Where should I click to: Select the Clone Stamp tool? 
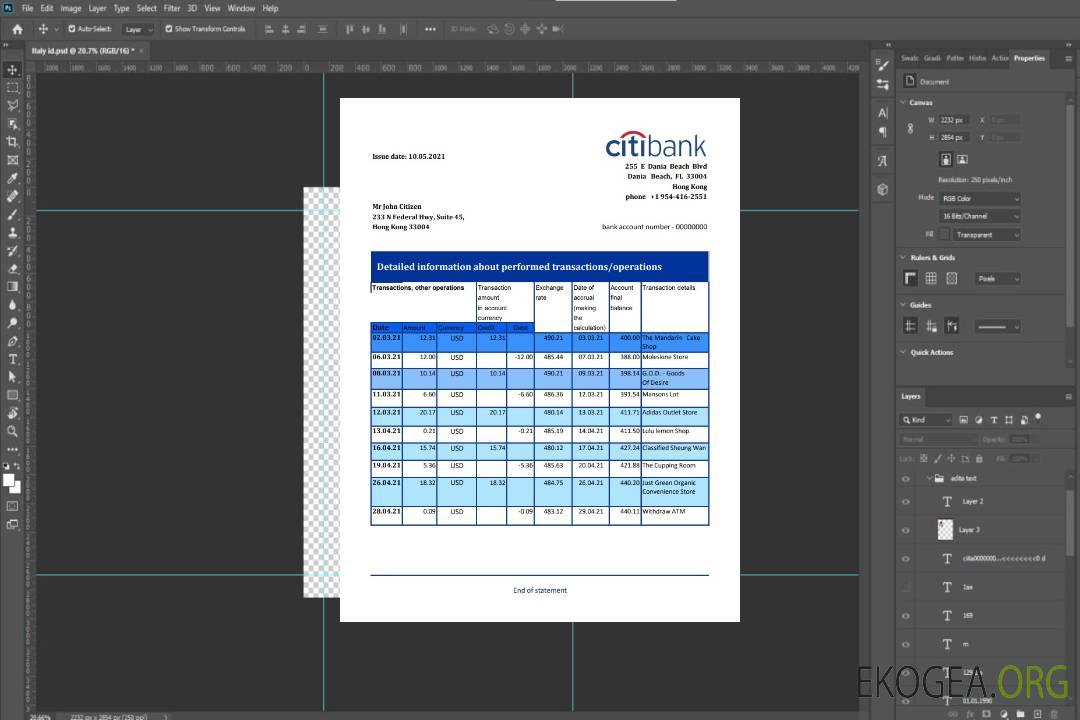coord(12,232)
